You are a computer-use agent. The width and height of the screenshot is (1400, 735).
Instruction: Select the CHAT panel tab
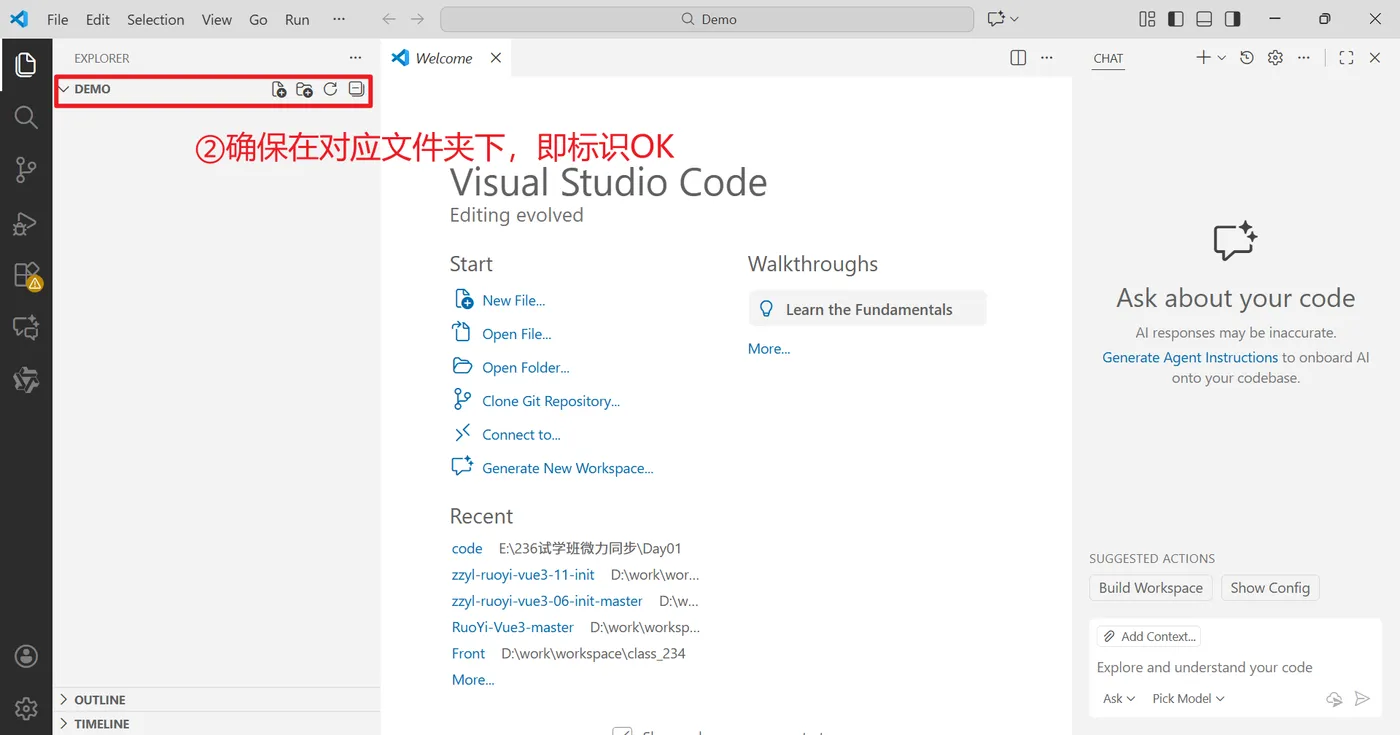click(1108, 58)
